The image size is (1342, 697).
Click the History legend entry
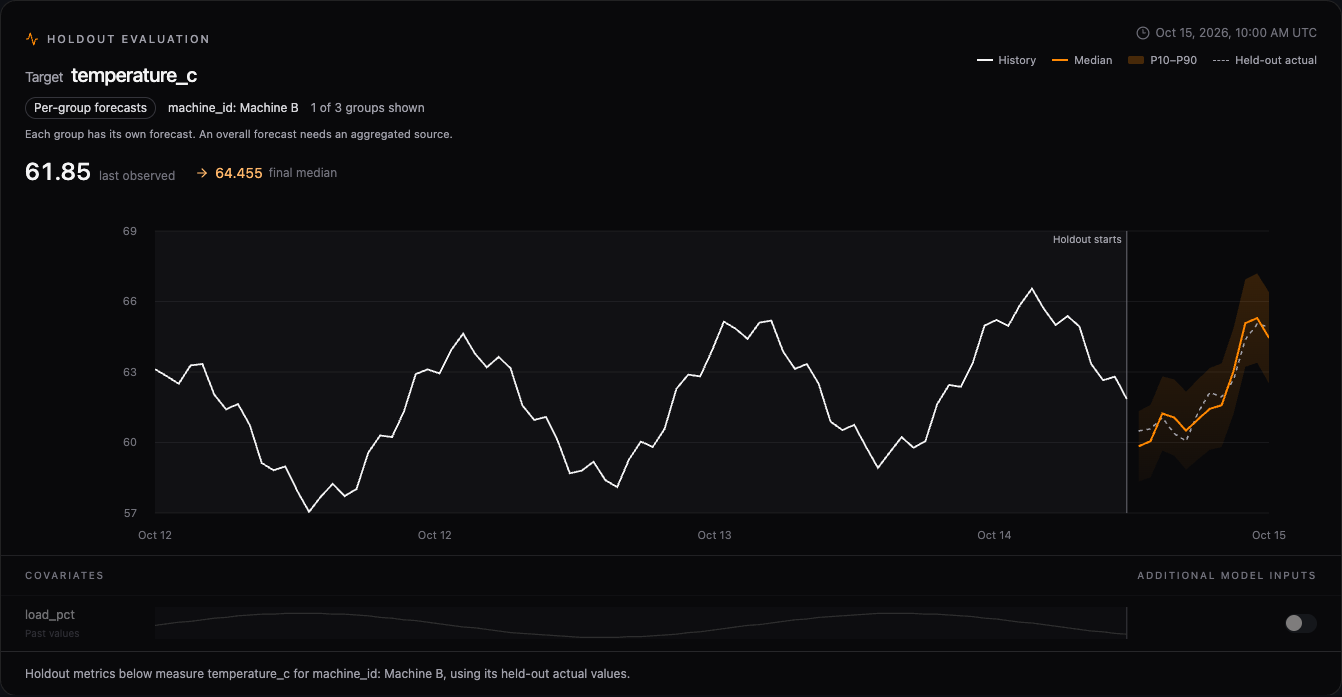[x=1007, y=60]
